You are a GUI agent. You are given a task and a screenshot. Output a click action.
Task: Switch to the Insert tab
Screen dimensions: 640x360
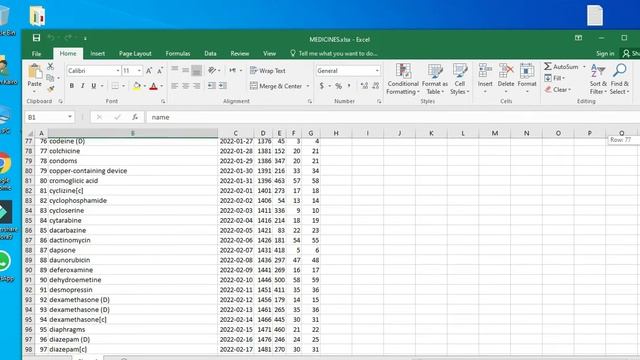pyautogui.click(x=98, y=53)
